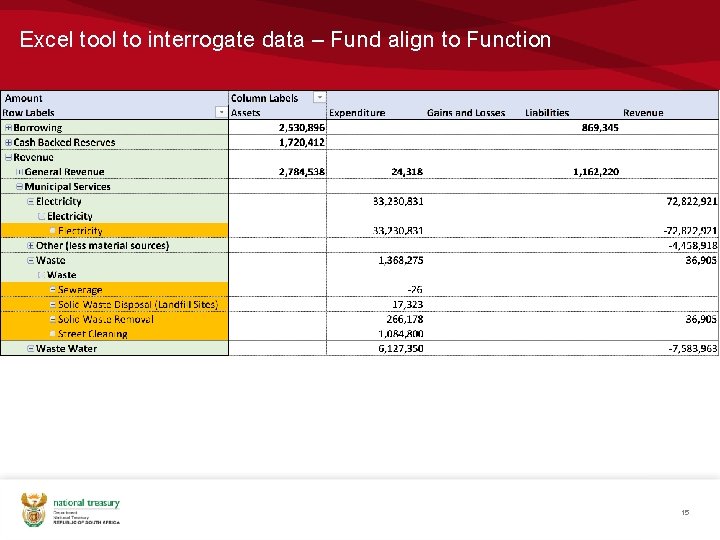Image resolution: width=720 pixels, height=540 pixels.
Task: Expand Other (less material sources) row
Action: [31, 246]
